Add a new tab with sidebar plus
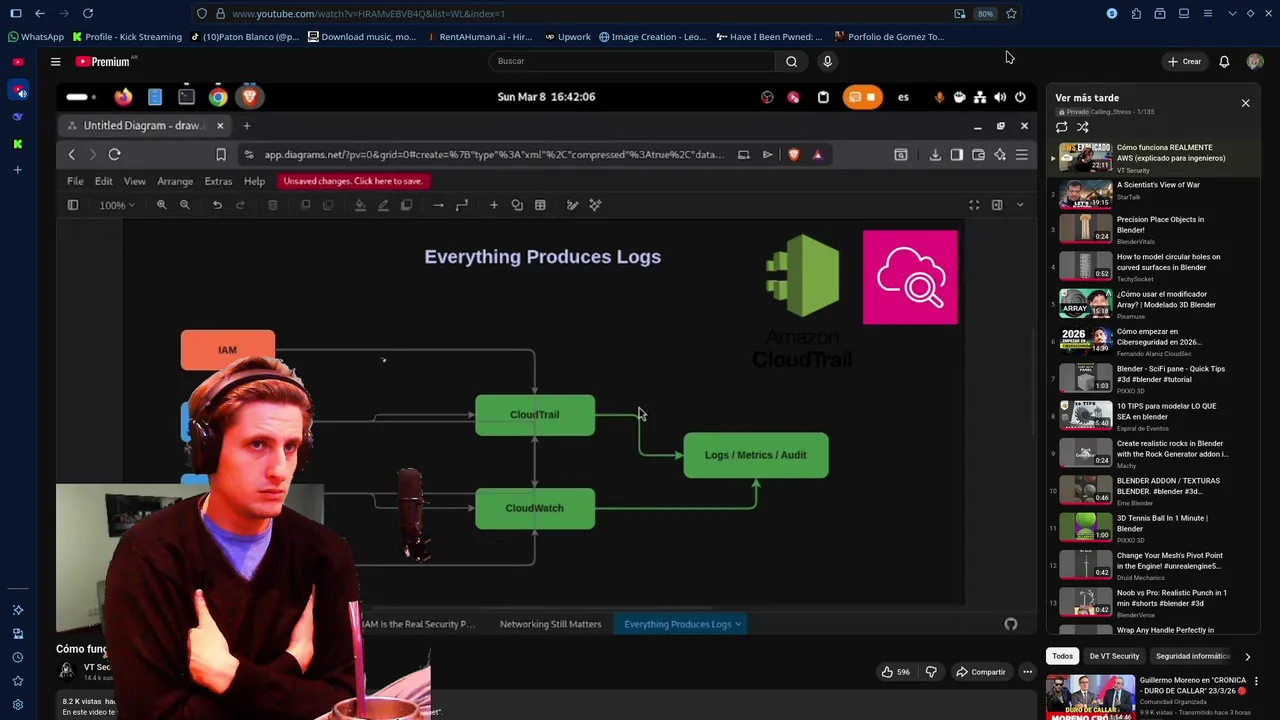The width and height of the screenshot is (1280, 720). [x=18, y=170]
